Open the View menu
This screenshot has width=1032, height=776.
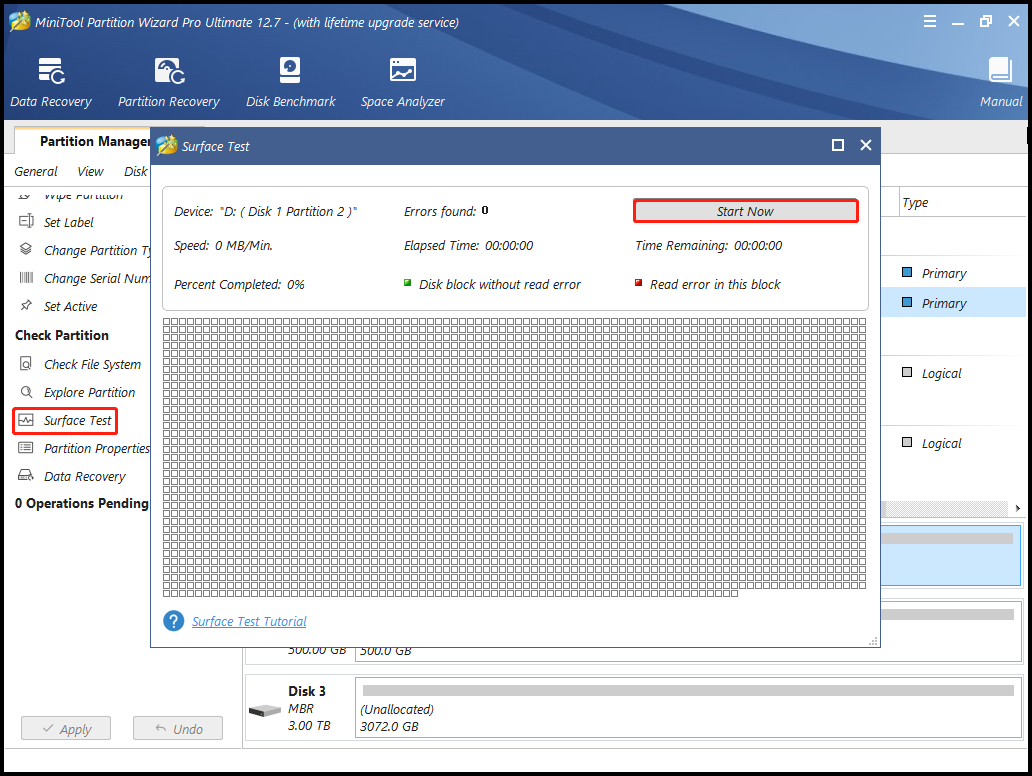[90, 171]
